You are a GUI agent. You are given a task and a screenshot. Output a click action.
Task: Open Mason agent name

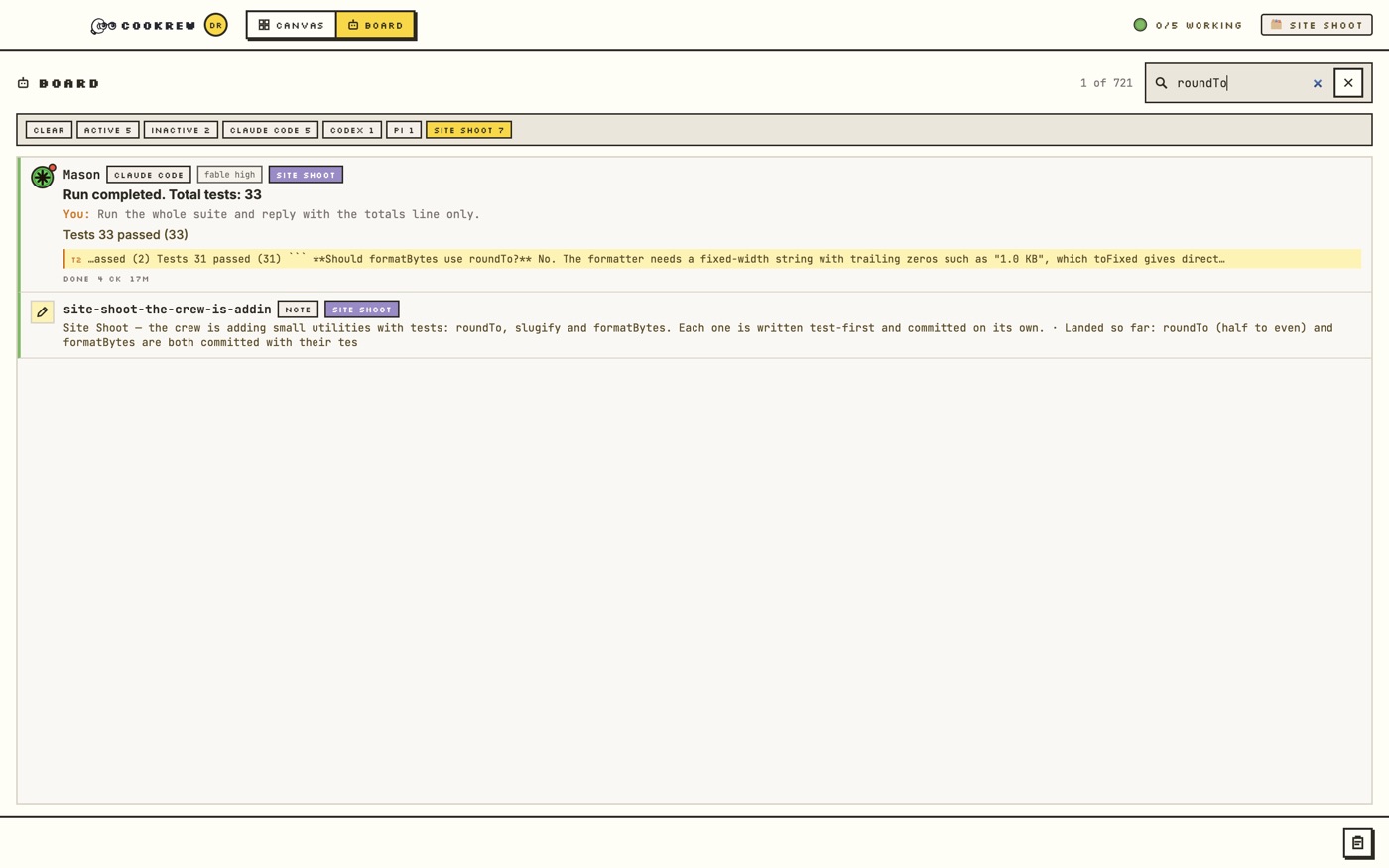point(81,175)
